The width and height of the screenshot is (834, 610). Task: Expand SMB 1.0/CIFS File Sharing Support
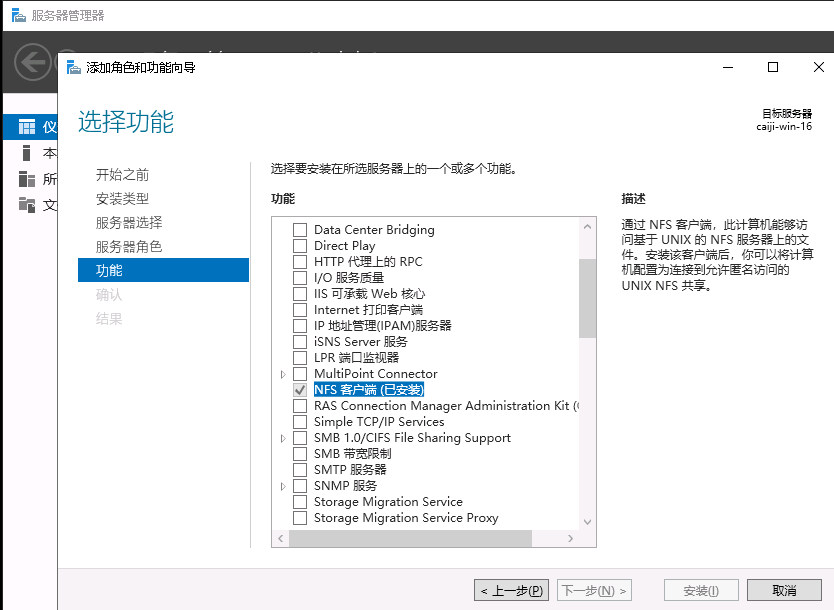point(283,437)
